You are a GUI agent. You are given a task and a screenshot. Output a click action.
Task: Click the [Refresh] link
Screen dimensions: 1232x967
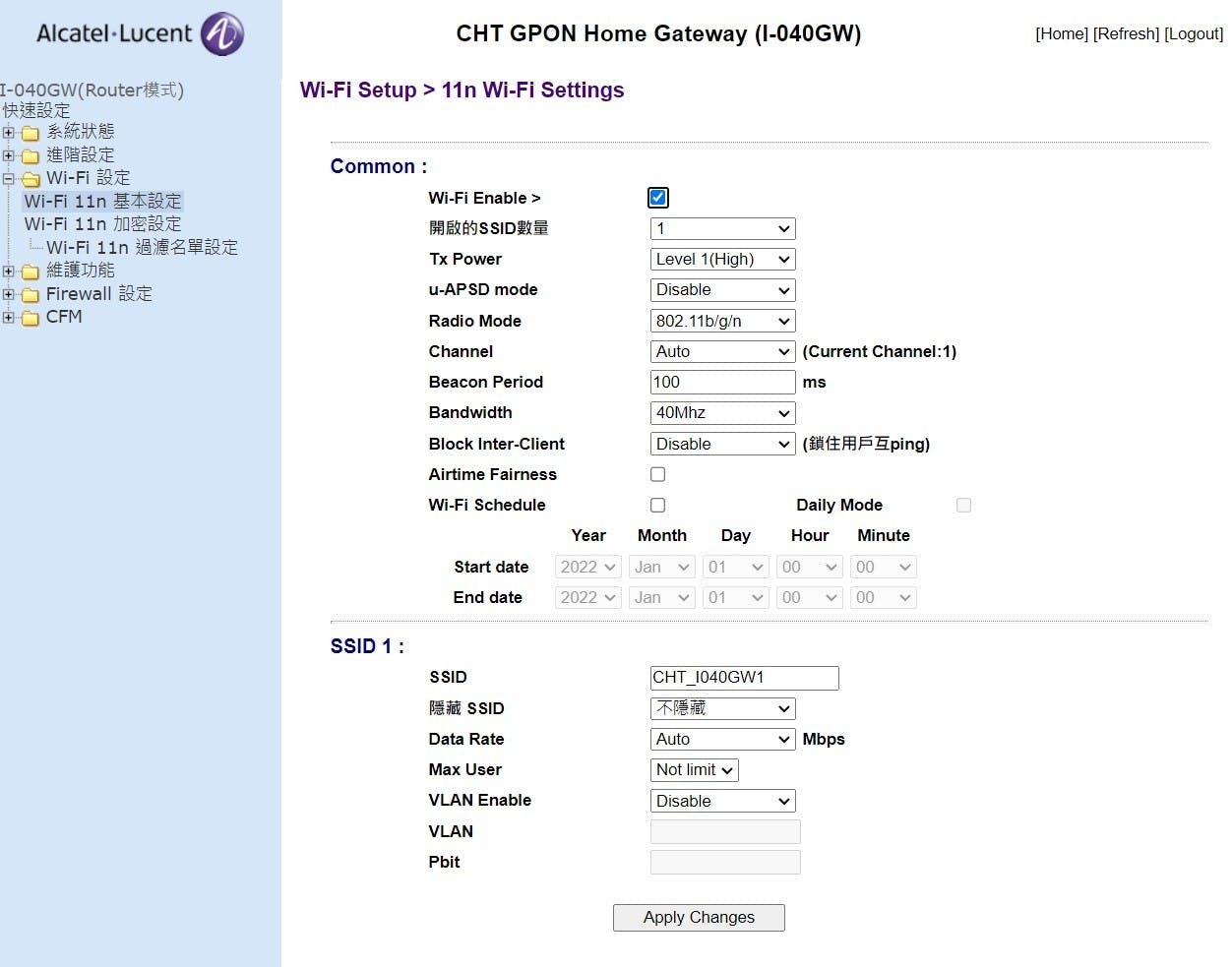[x=1127, y=33]
